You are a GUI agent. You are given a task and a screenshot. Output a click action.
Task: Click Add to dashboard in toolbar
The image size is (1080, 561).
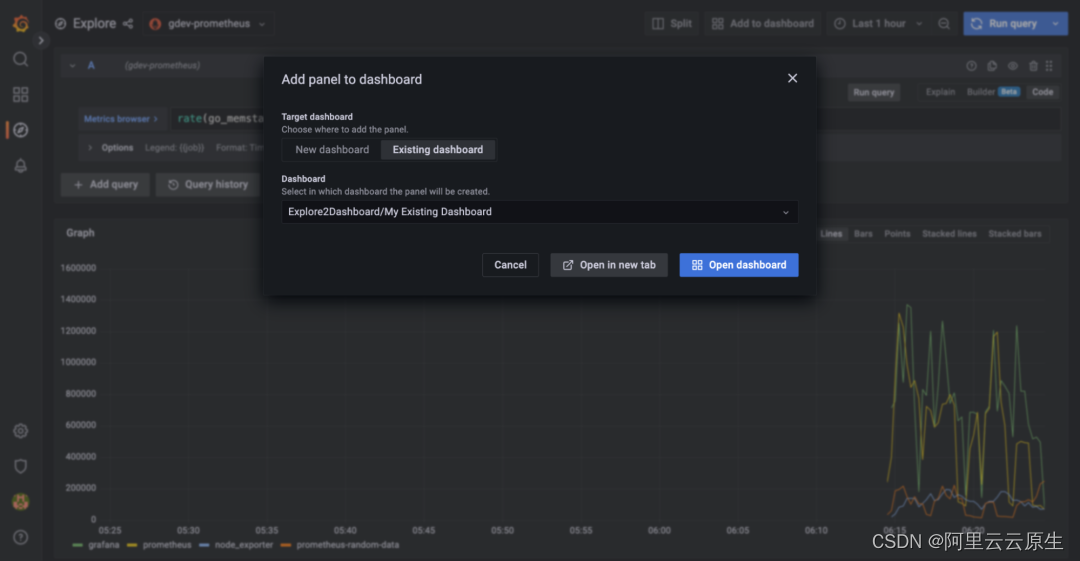tap(762, 23)
